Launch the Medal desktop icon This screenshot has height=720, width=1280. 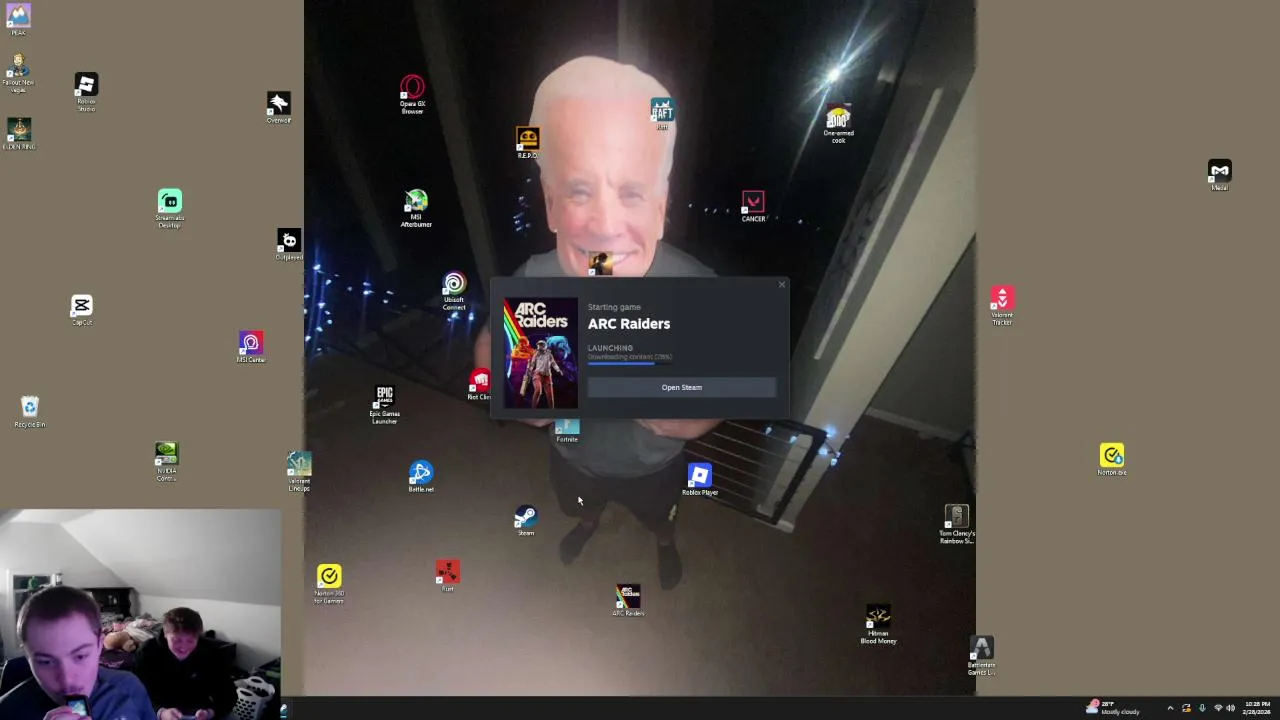click(x=1219, y=174)
